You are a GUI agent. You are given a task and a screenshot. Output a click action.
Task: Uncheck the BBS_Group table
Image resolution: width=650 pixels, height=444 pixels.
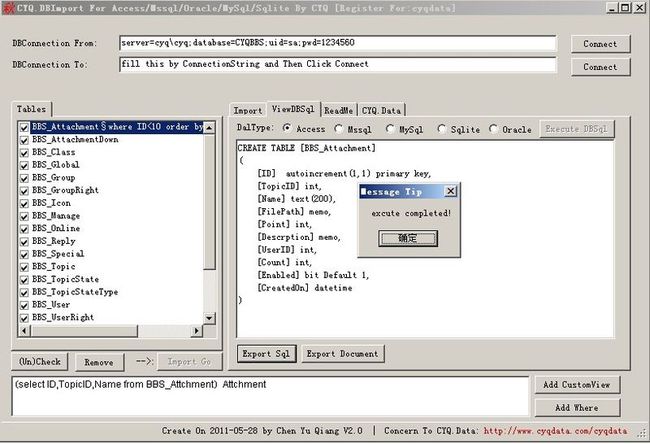pyautogui.click(x=24, y=178)
